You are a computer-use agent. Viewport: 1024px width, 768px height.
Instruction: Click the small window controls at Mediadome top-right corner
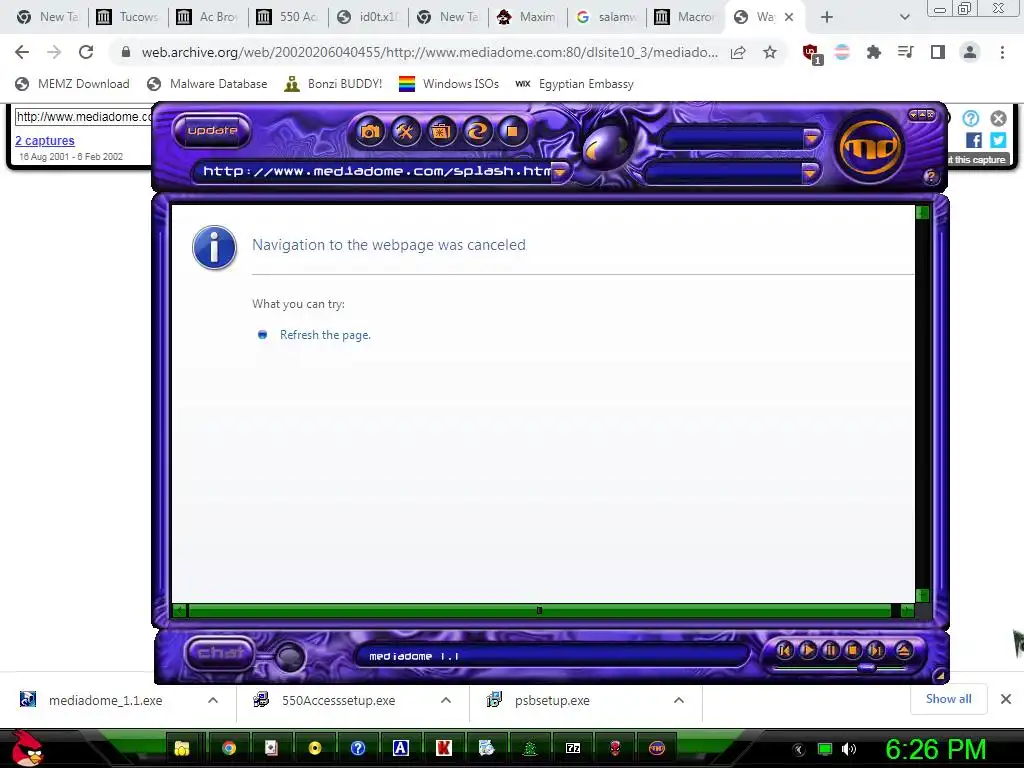(x=921, y=115)
